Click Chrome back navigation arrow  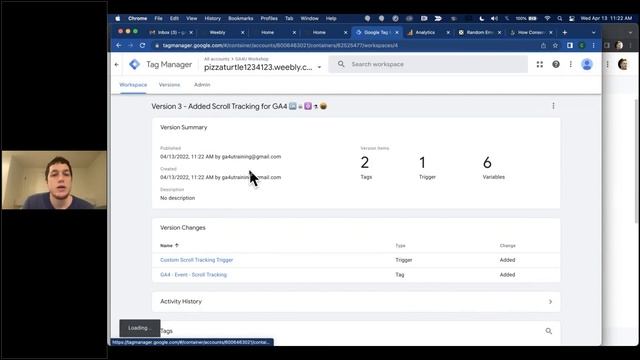119,45
